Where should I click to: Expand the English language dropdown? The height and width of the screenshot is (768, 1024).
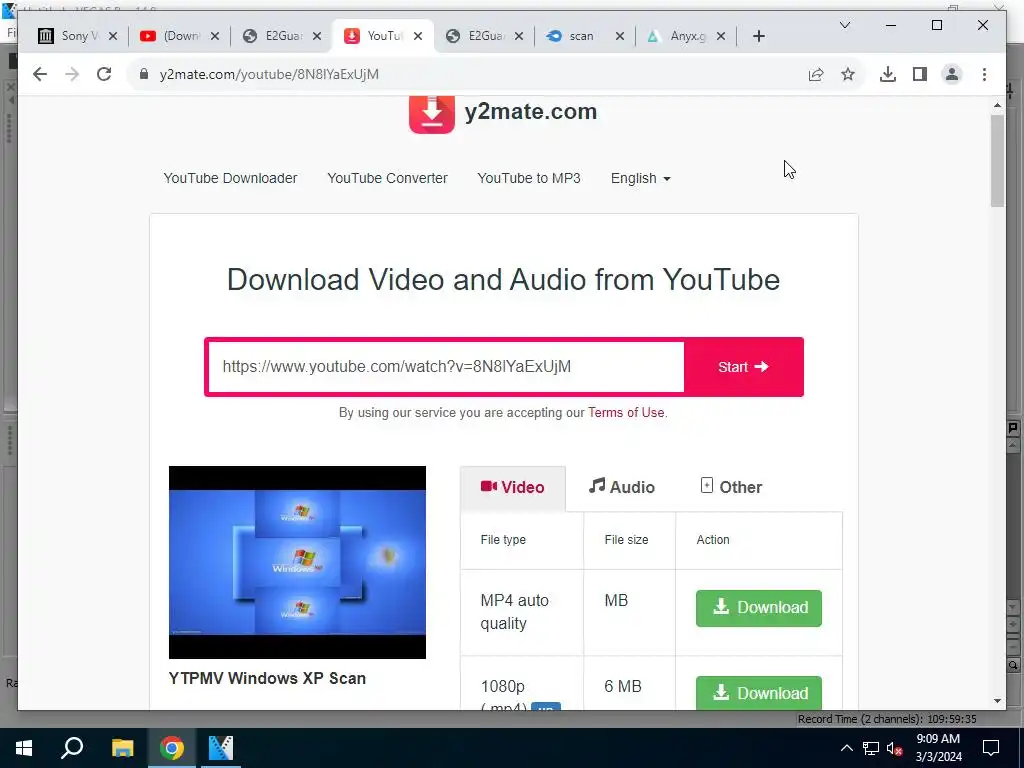pos(641,178)
